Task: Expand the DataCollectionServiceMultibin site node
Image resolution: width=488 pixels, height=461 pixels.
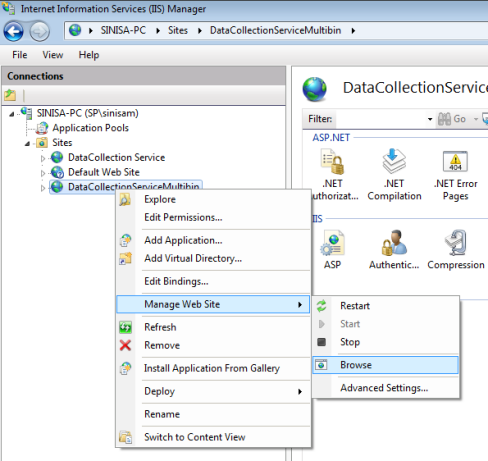Action: 43,188
